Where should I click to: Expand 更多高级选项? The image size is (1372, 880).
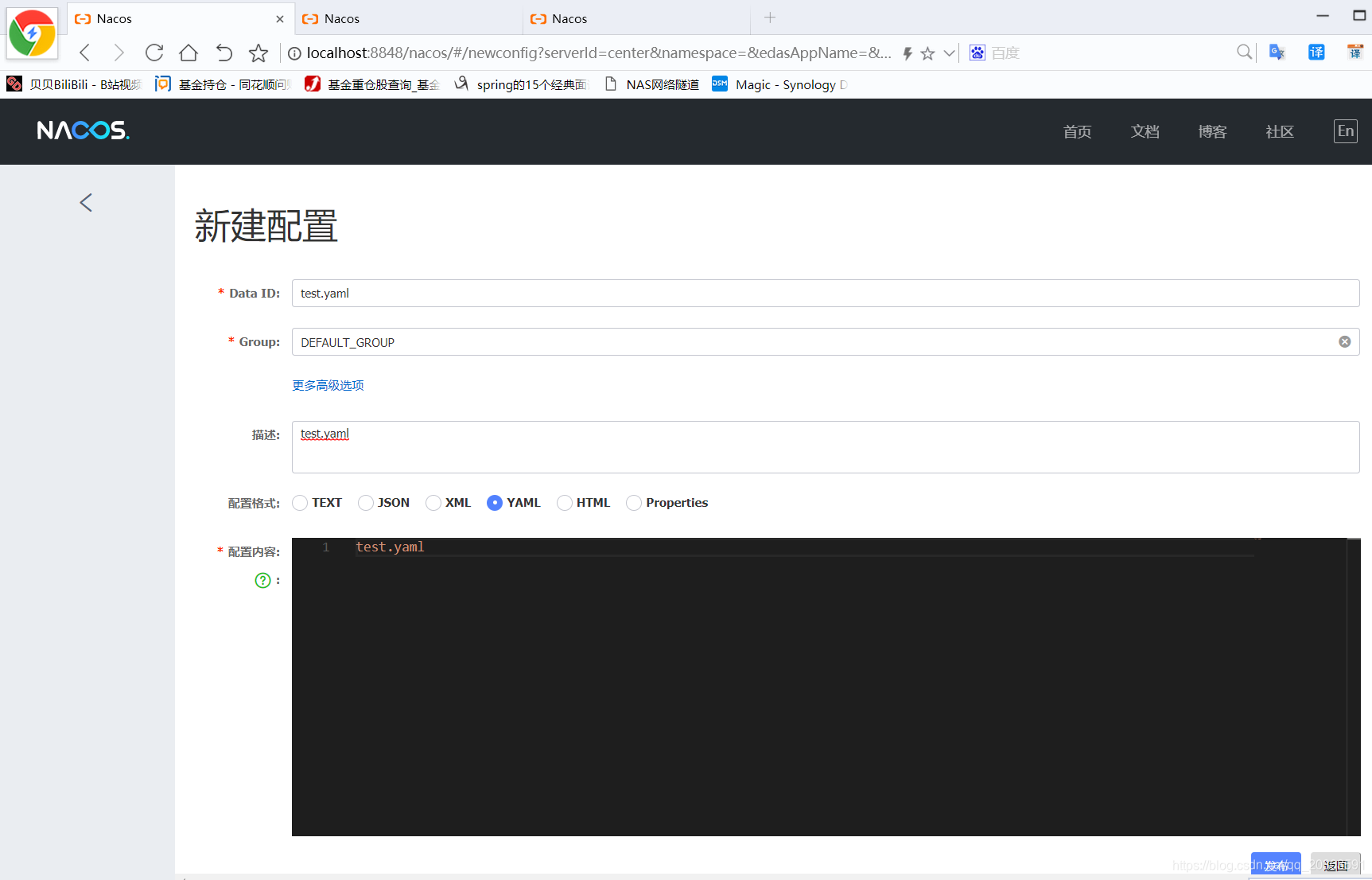tap(328, 385)
